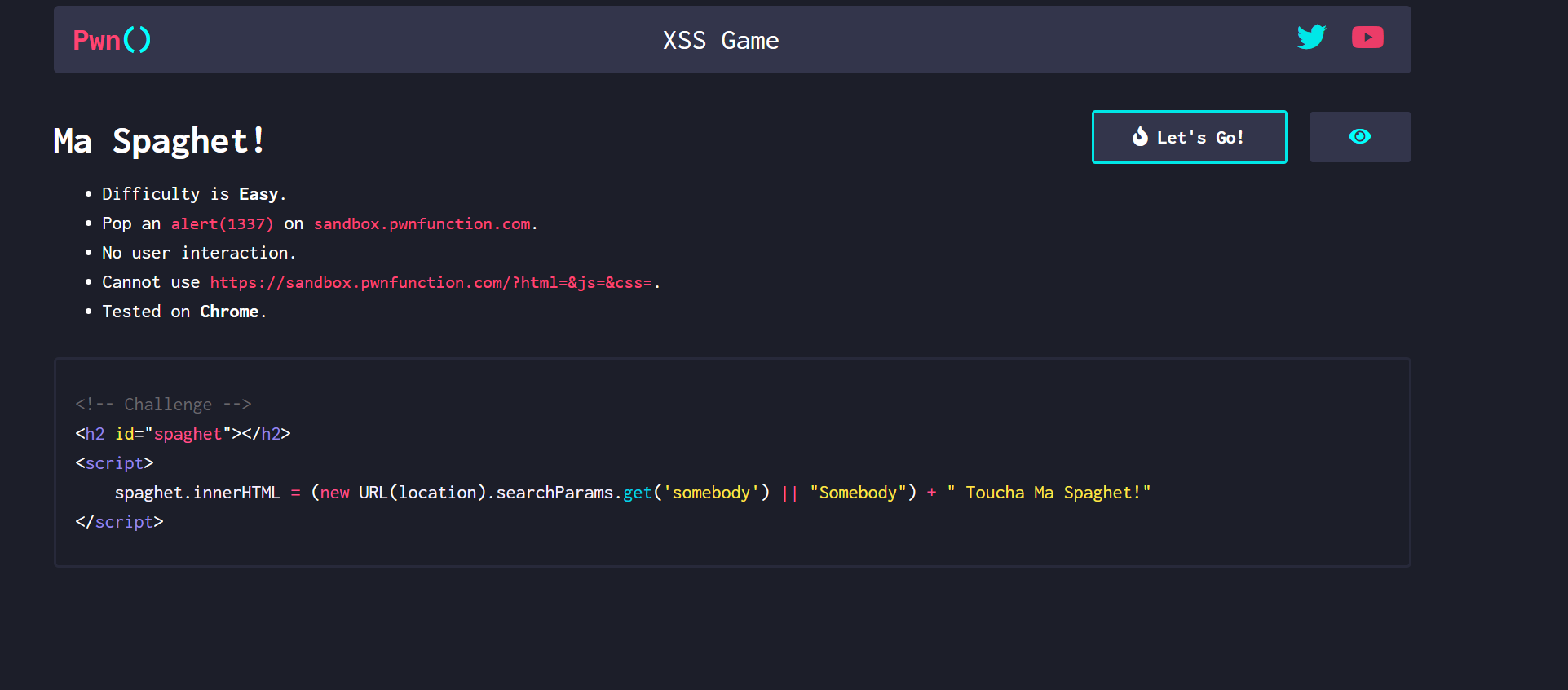Click the Pwn() logo
This screenshot has width=1568, height=690.
coord(112,40)
